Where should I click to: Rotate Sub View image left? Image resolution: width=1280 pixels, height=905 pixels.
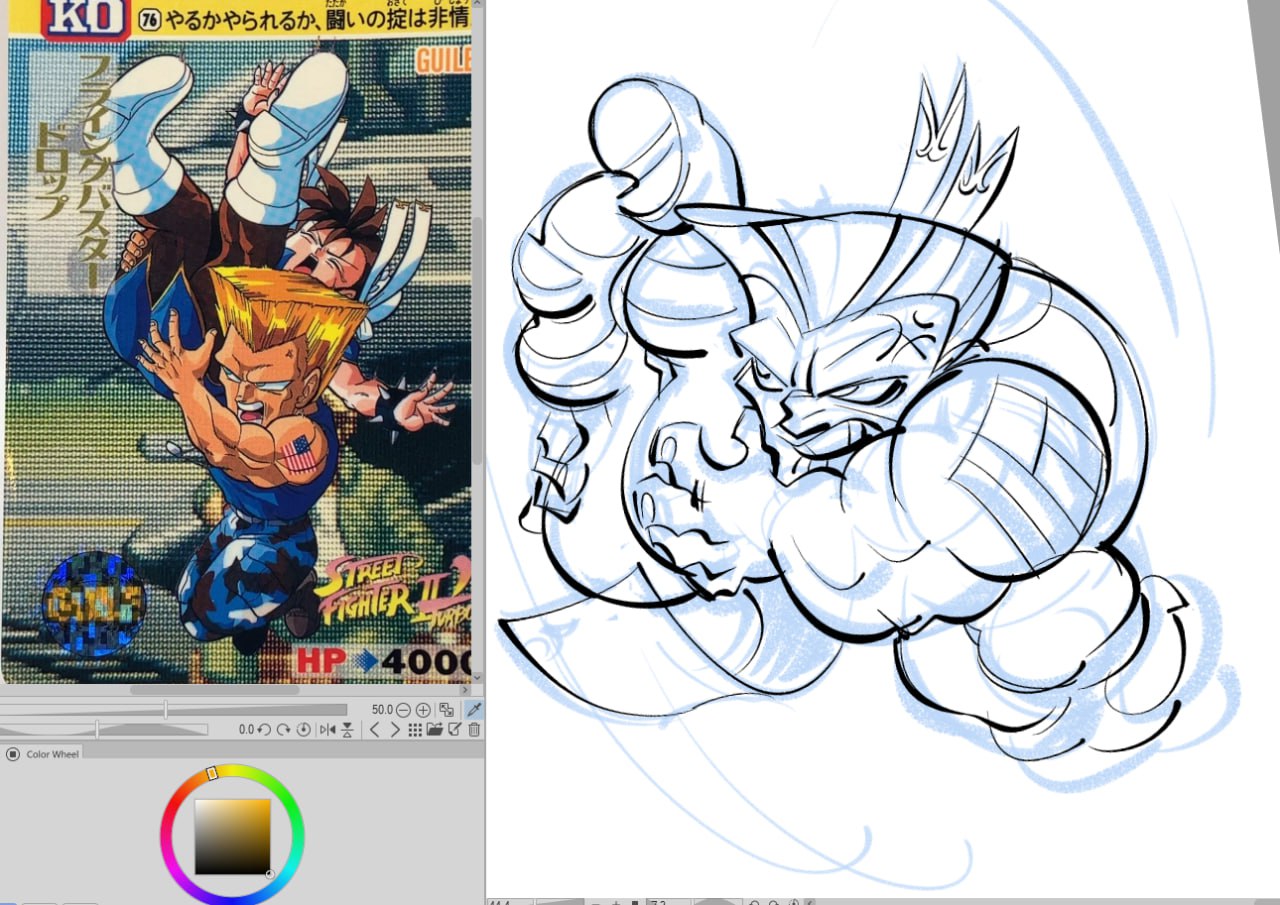[264, 730]
